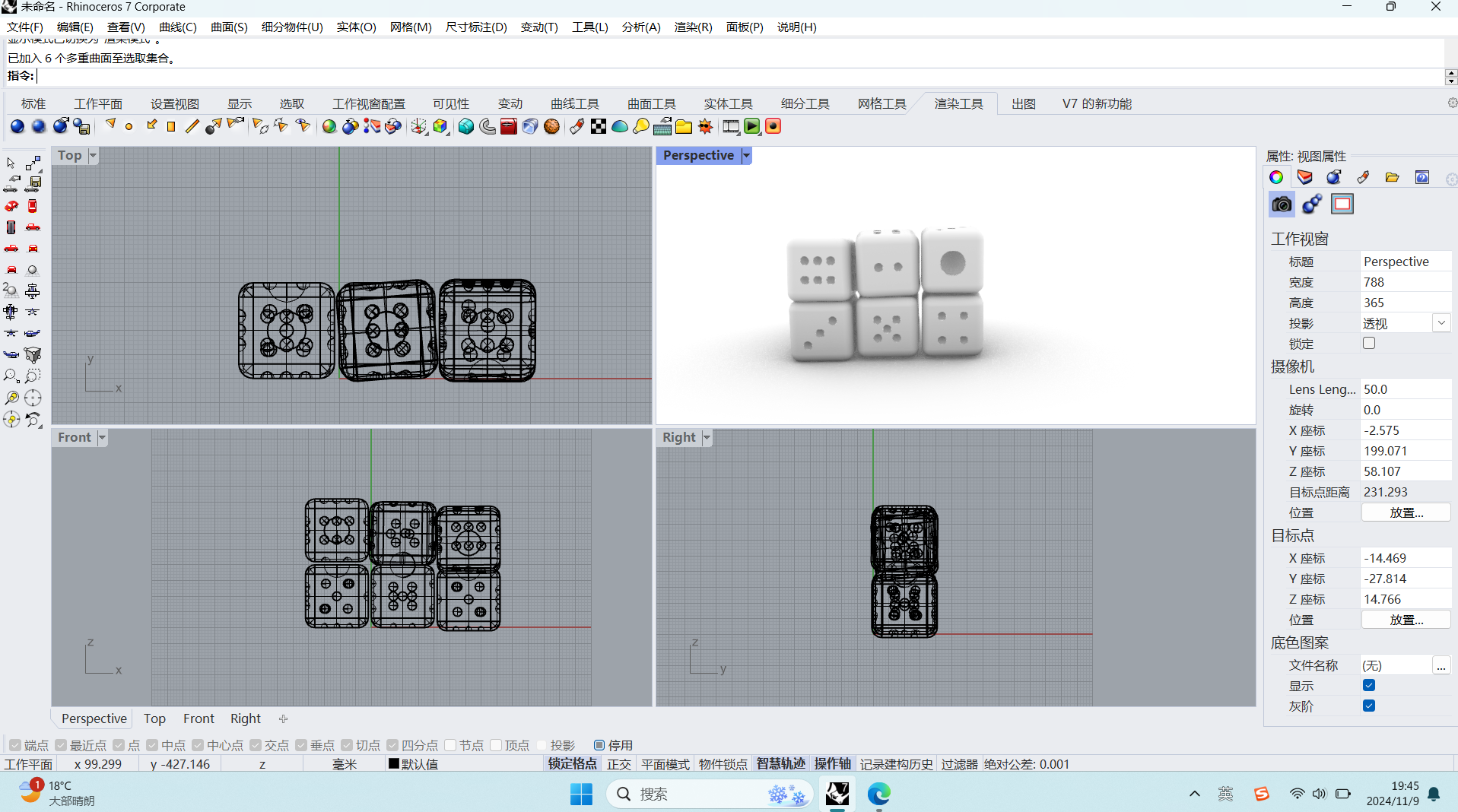Open the Right viewport dropdown arrow
The width and height of the screenshot is (1458, 812).
[707, 437]
